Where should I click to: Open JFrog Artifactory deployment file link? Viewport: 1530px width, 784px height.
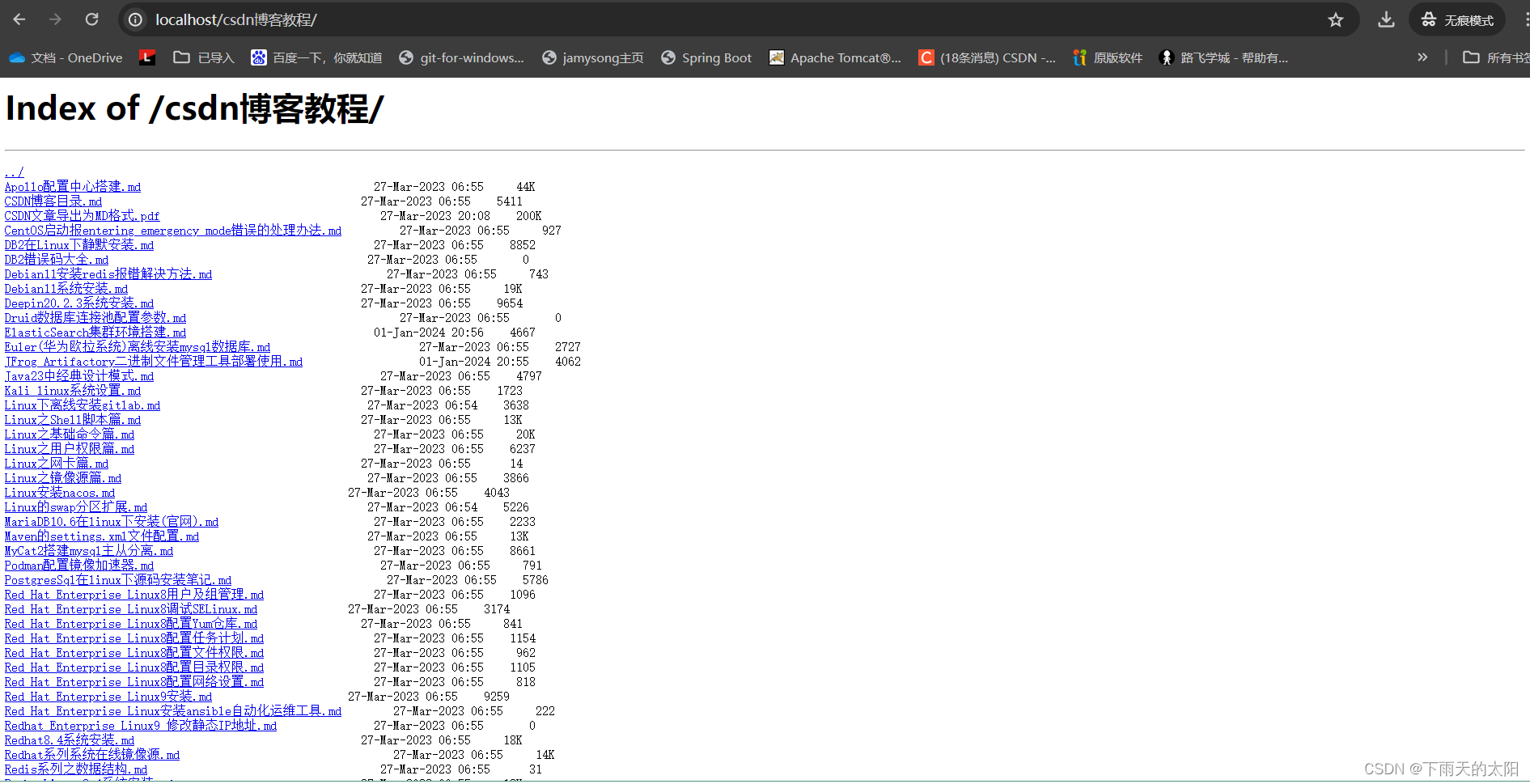tap(154, 362)
